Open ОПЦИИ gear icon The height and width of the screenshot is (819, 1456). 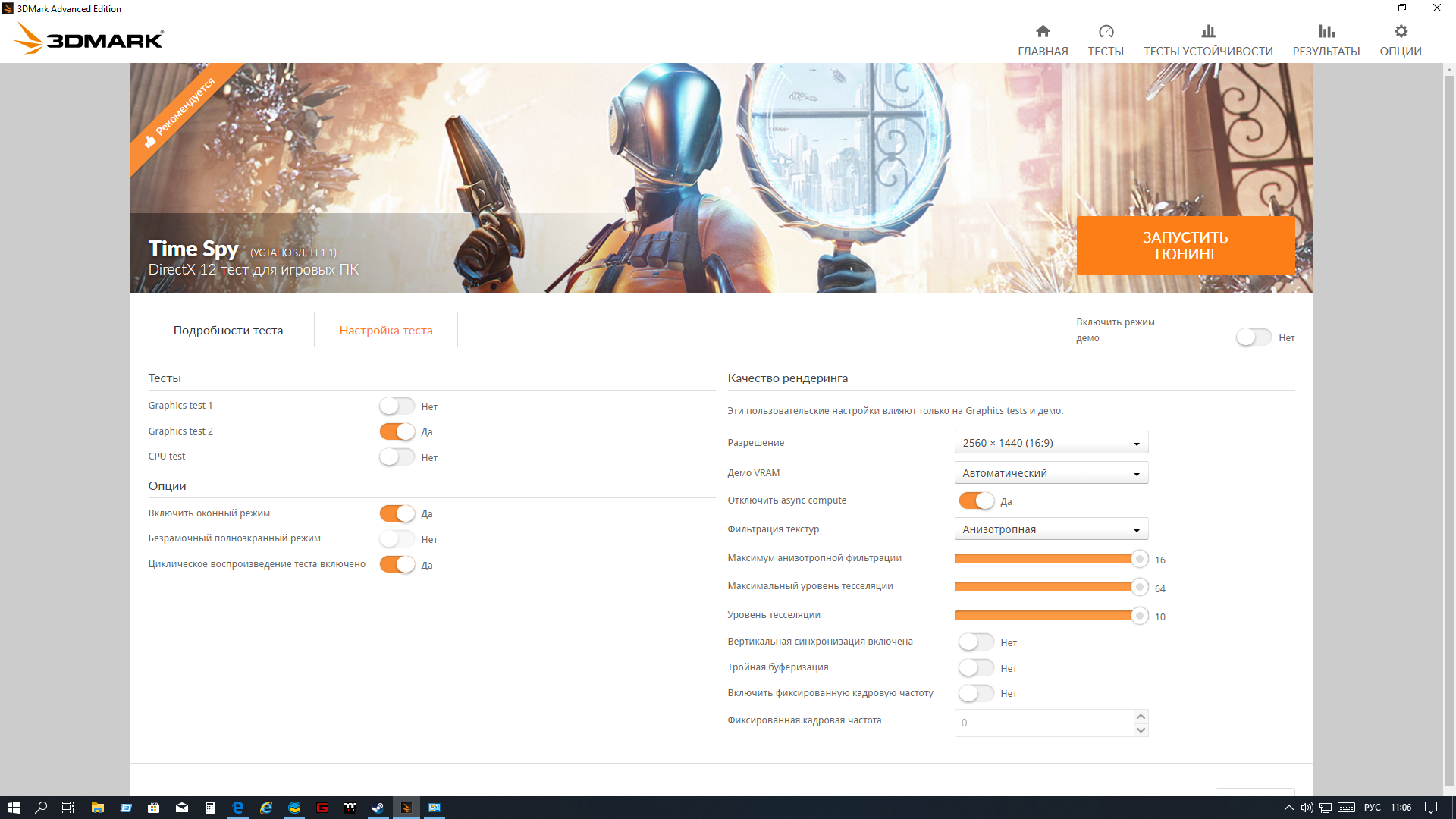pos(1401,32)
